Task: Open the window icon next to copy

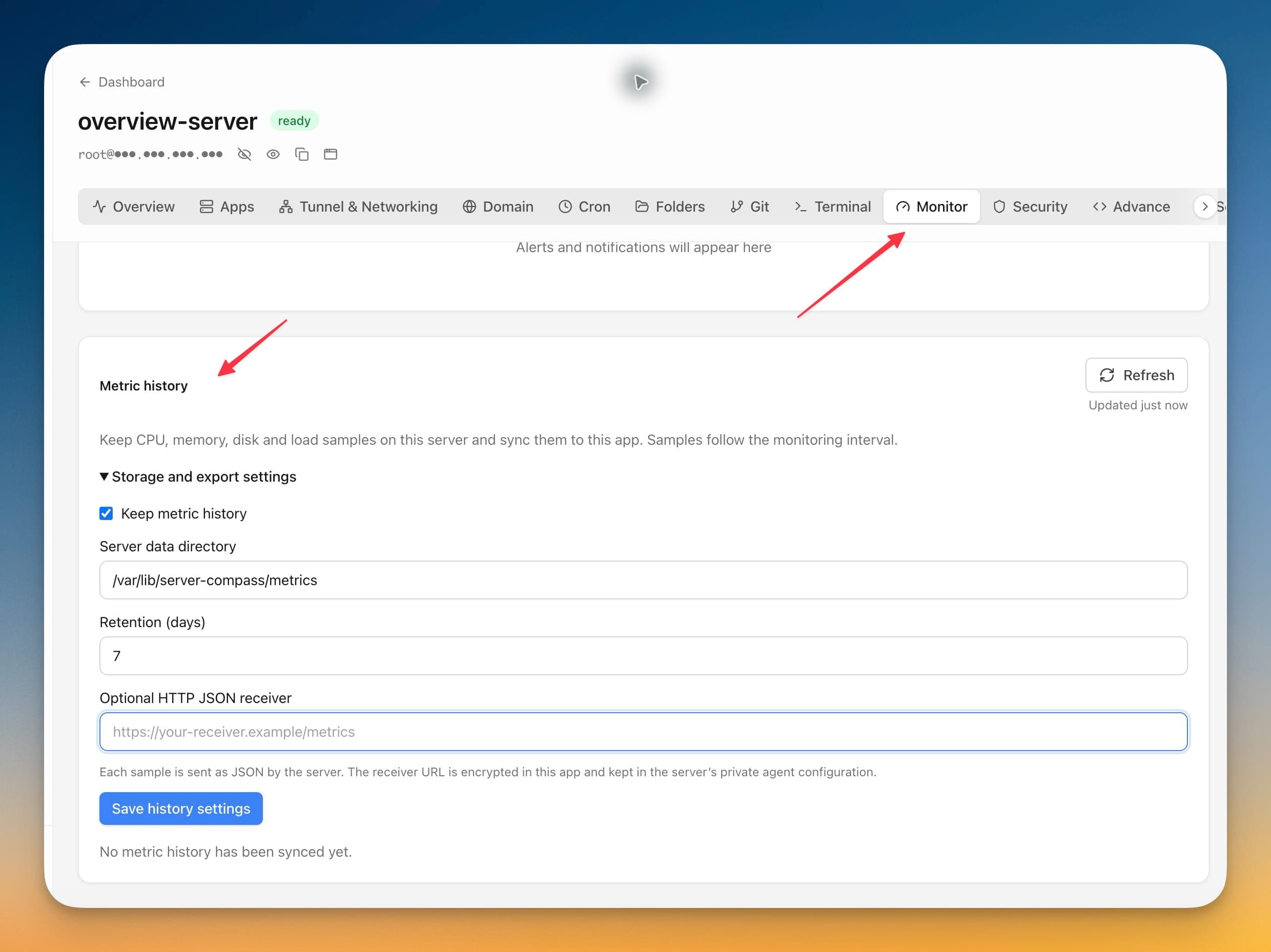Action: point(331,154)
